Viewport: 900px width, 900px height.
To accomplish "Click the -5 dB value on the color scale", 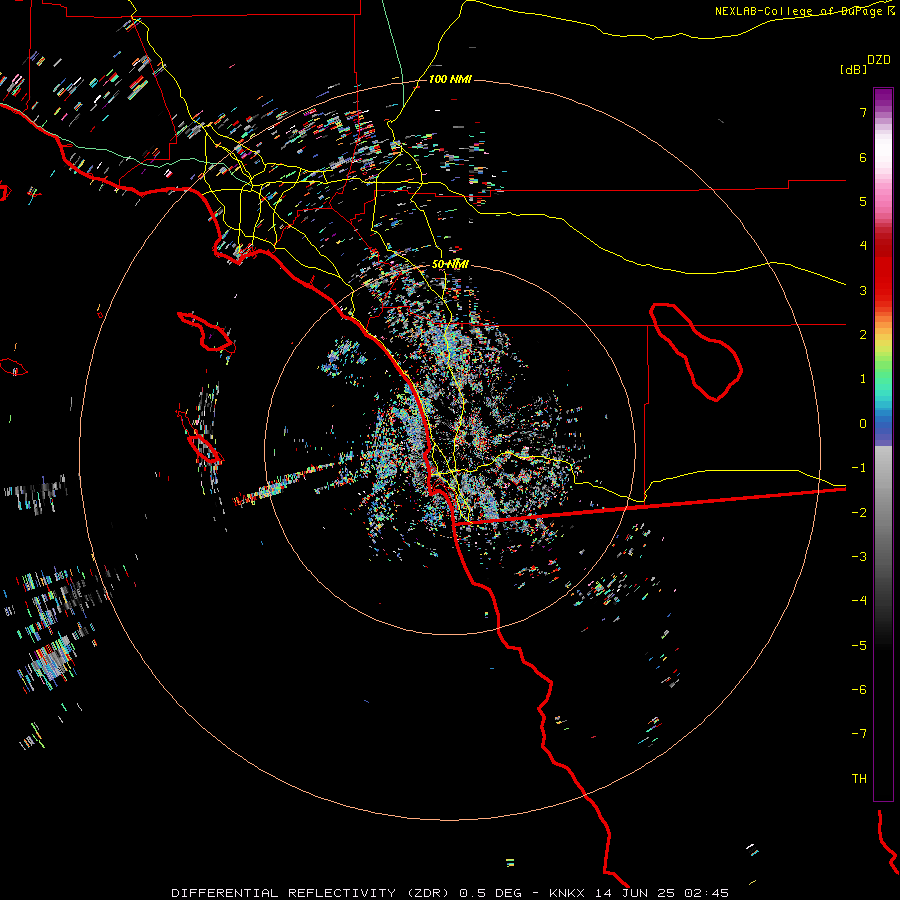I will 859,645.
